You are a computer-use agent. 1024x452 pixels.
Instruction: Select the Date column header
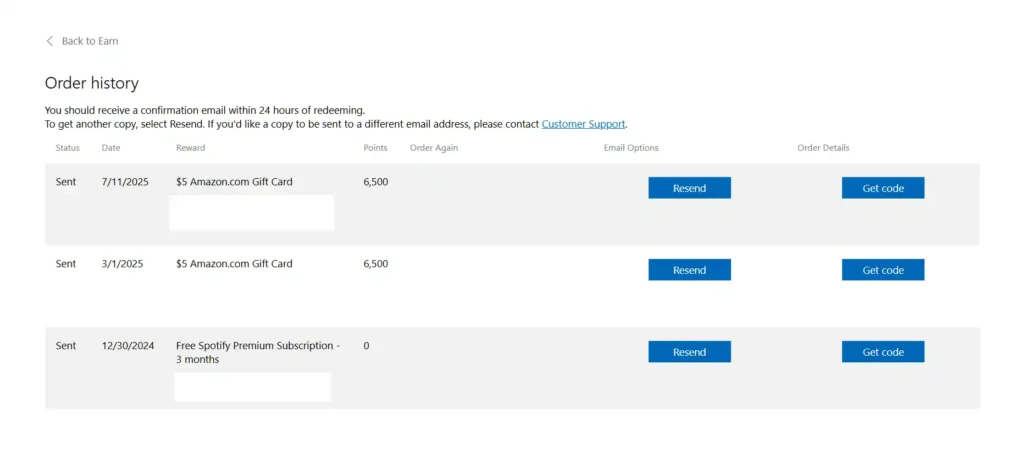(111, 148)
